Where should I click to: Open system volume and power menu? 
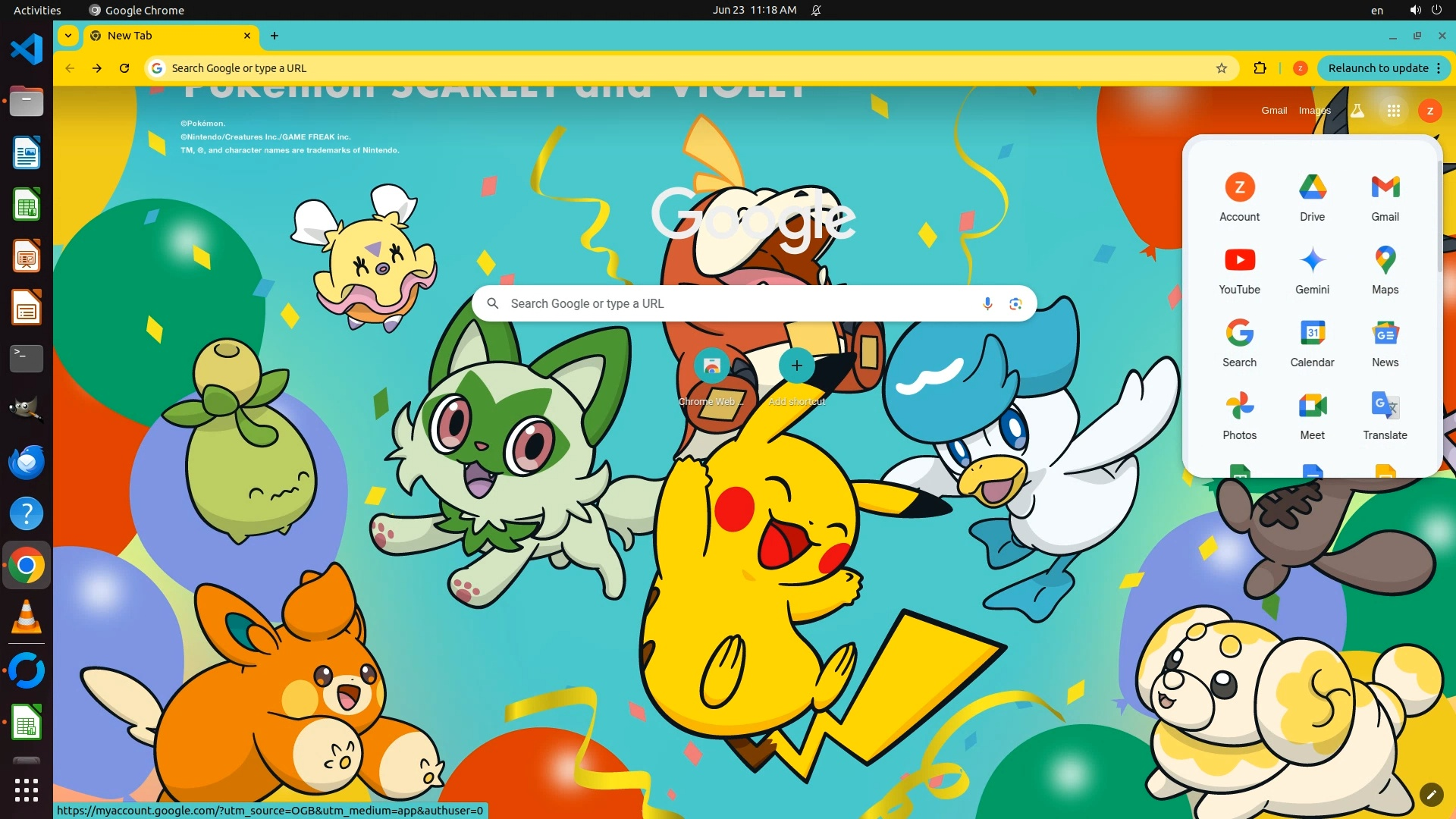[1426, 10]
